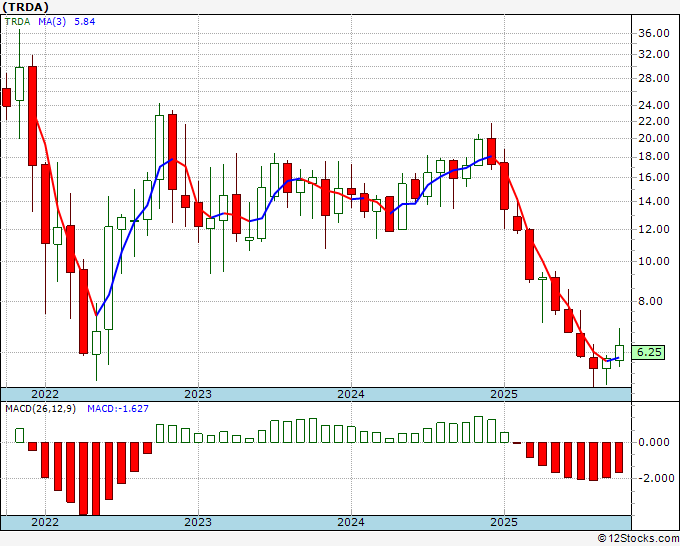Click the 8.00 price axis label

click(651, 301)
